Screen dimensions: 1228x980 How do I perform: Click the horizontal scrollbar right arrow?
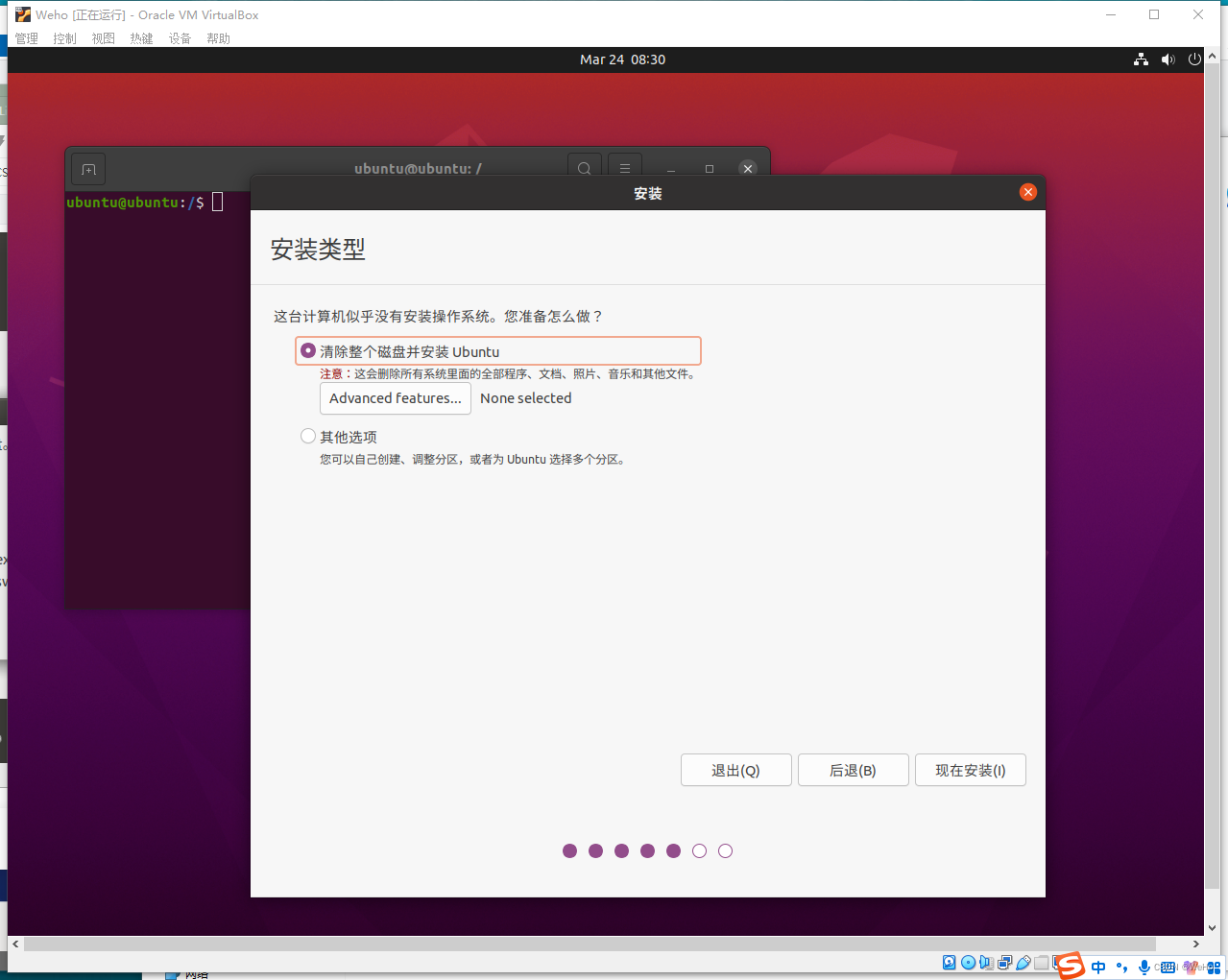(x=1196, y=944)
